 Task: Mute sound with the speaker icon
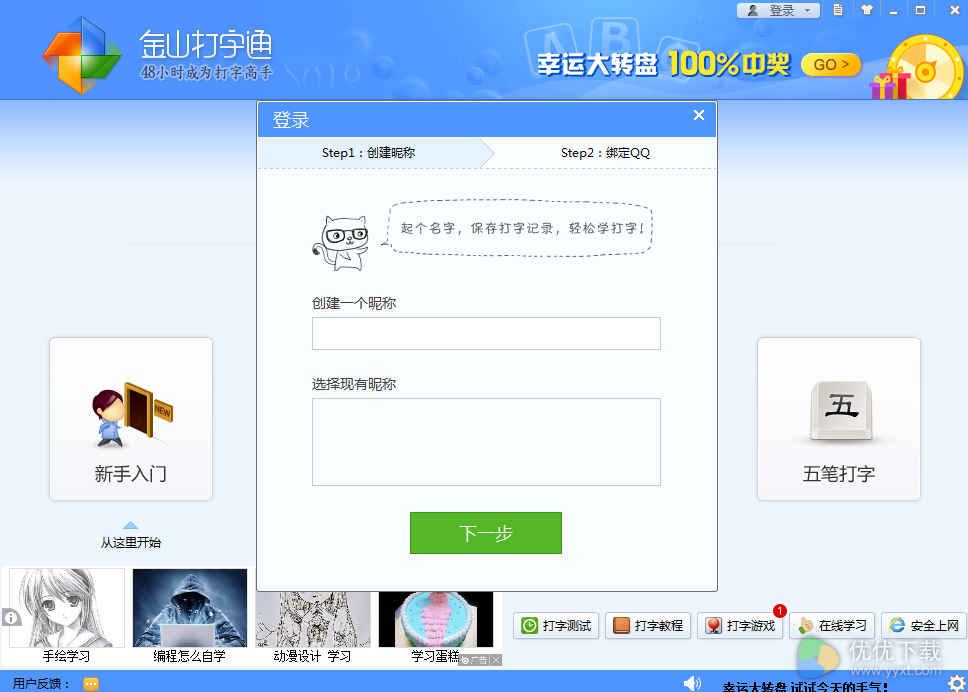[692, 683]
